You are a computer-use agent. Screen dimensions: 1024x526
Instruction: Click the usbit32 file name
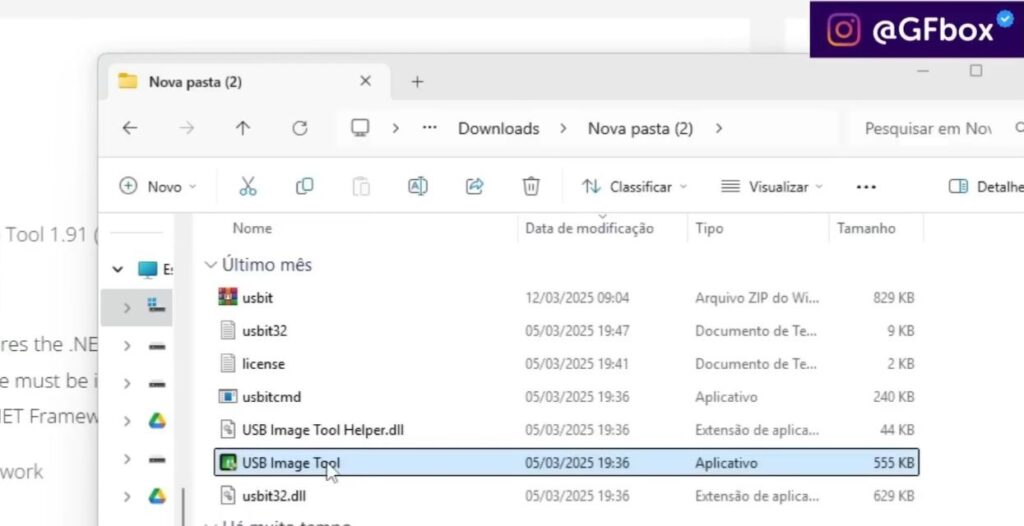coord(264,331)
